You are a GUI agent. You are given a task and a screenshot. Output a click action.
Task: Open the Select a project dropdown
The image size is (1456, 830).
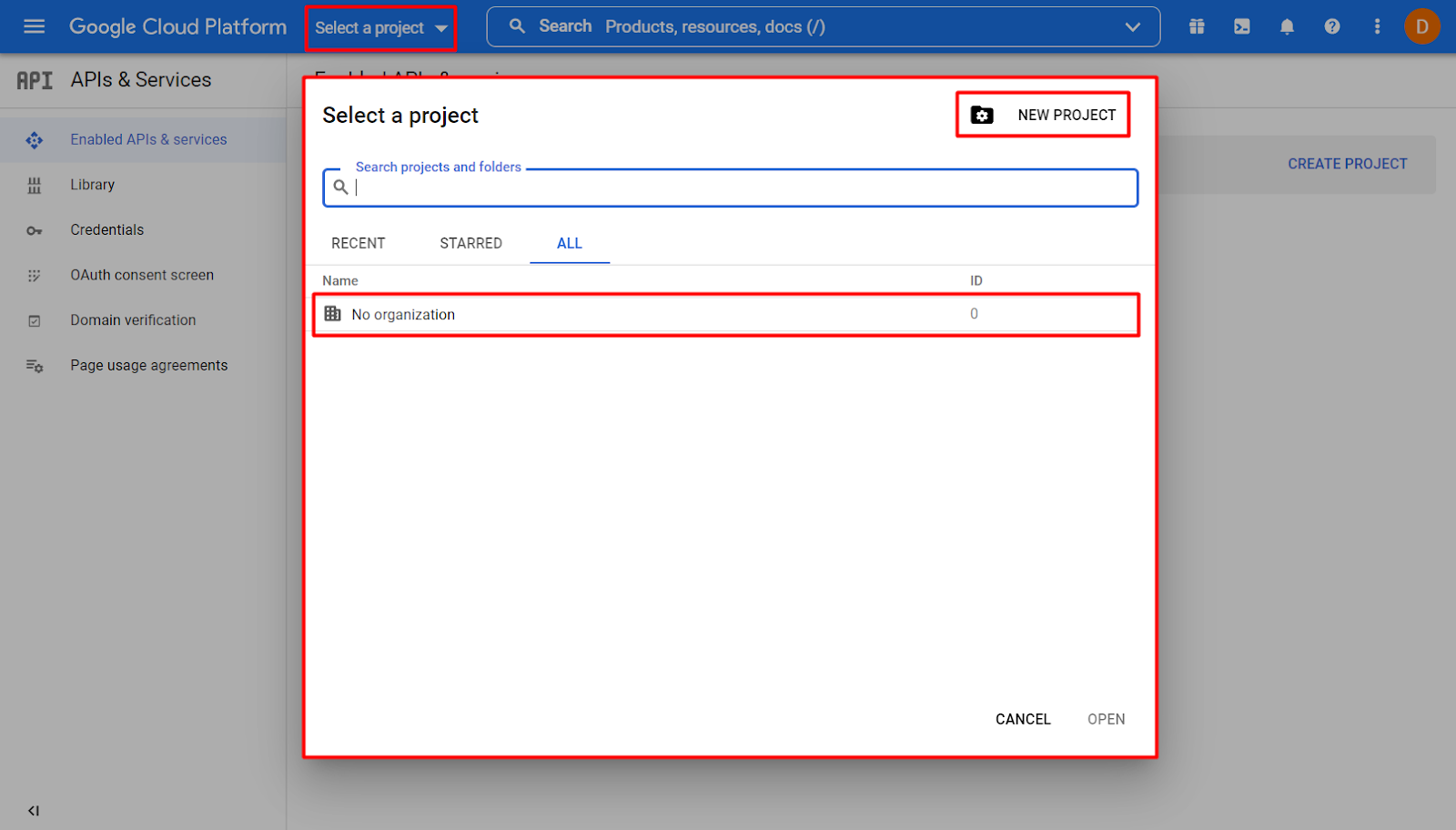pos(381,27)
